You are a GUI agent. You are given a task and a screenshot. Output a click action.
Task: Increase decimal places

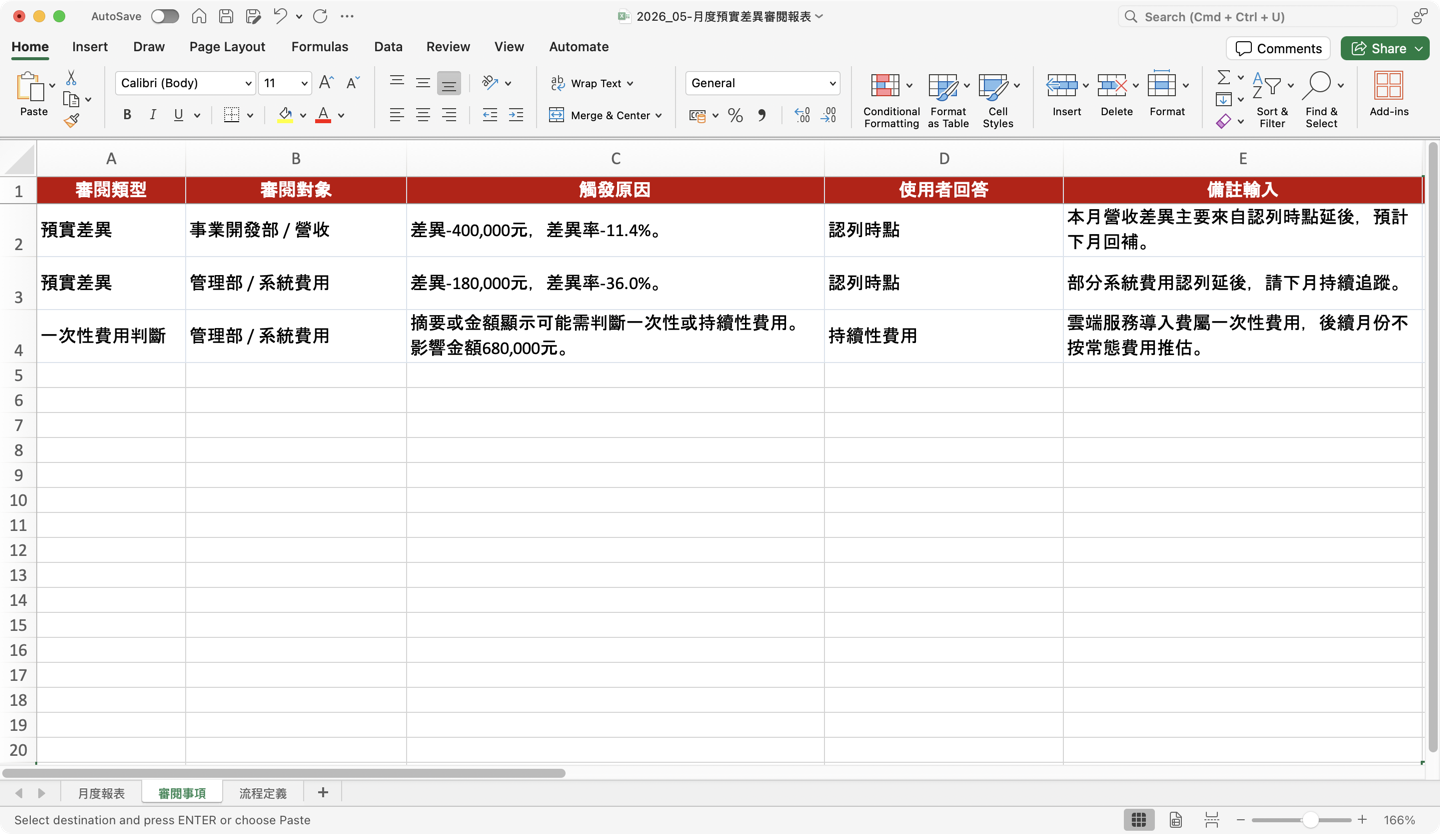click(802, 116)
